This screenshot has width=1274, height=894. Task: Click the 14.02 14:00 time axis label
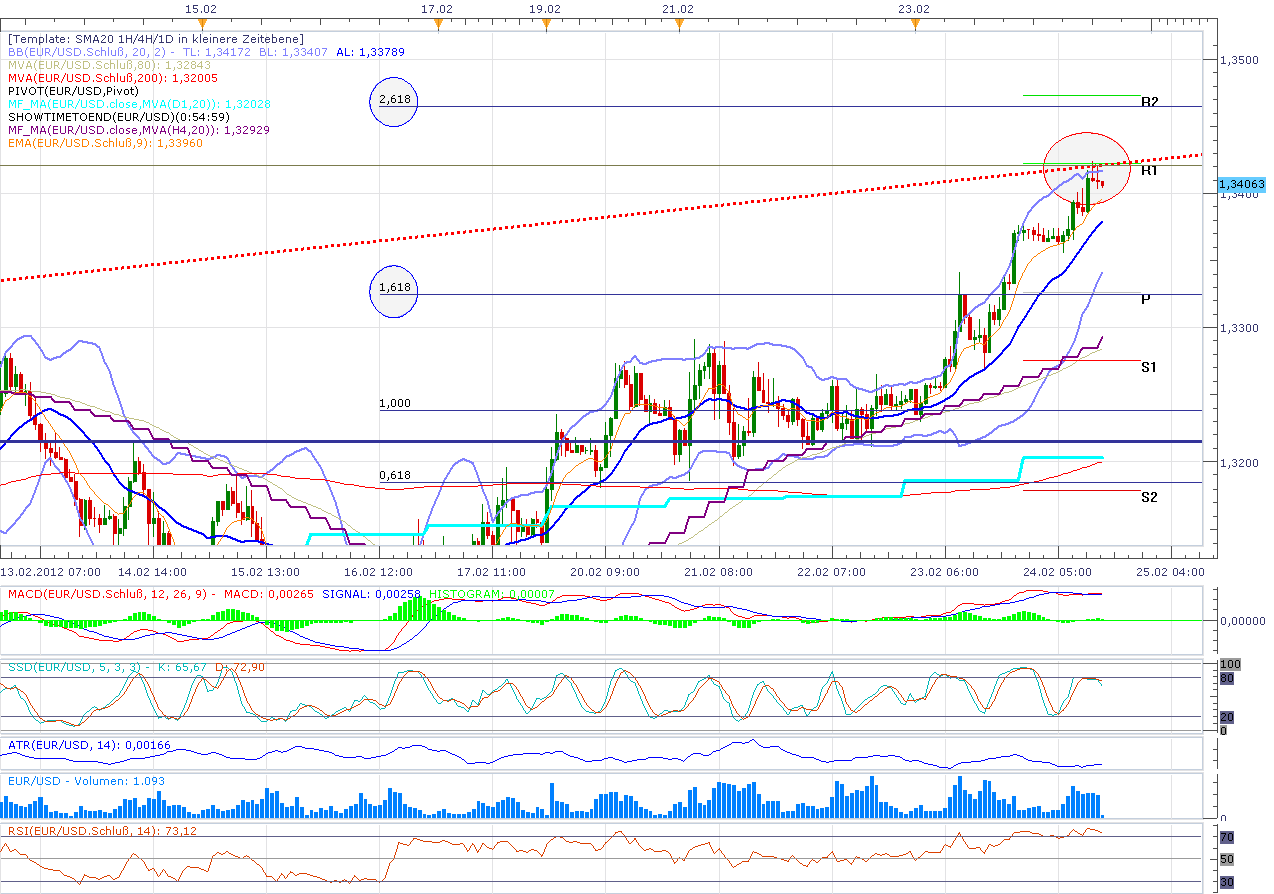coord(153,572)
